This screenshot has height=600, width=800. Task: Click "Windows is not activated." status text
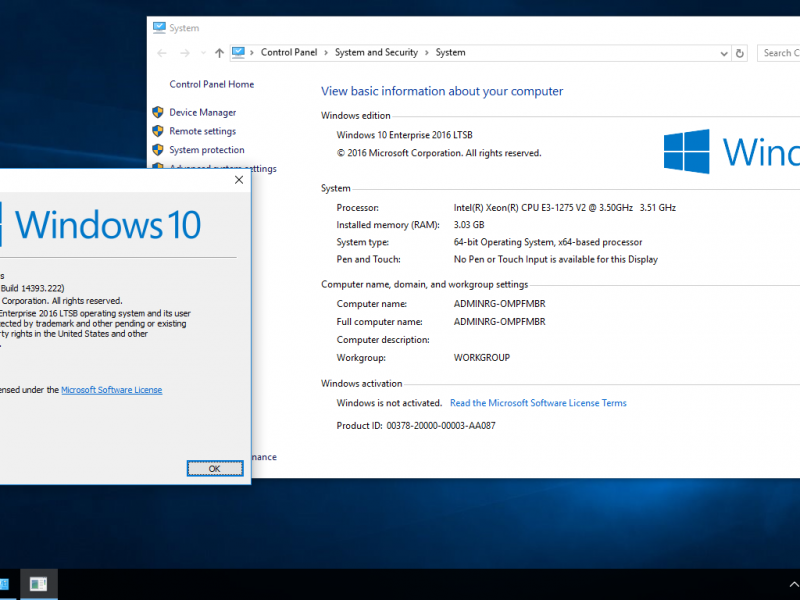coord(389,403)
